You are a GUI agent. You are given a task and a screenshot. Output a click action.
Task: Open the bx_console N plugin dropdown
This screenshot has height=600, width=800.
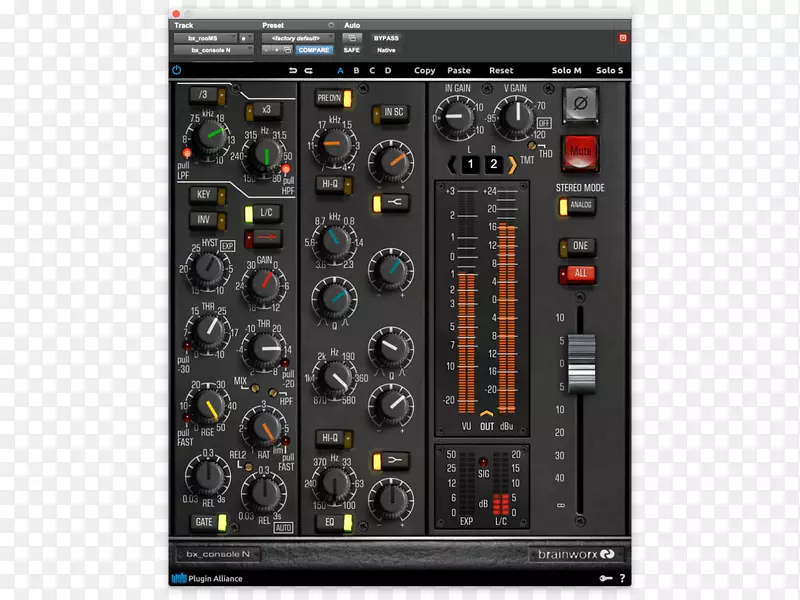209,49
